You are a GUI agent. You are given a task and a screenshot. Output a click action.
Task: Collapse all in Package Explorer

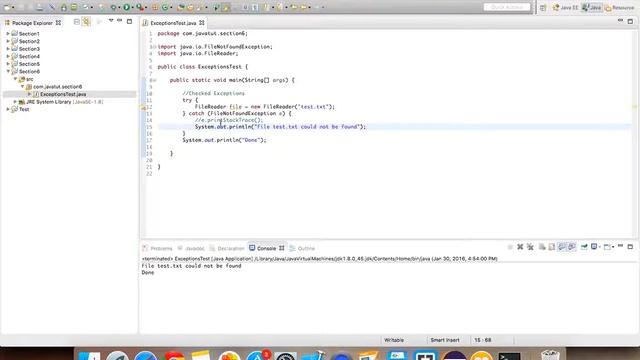76,22
